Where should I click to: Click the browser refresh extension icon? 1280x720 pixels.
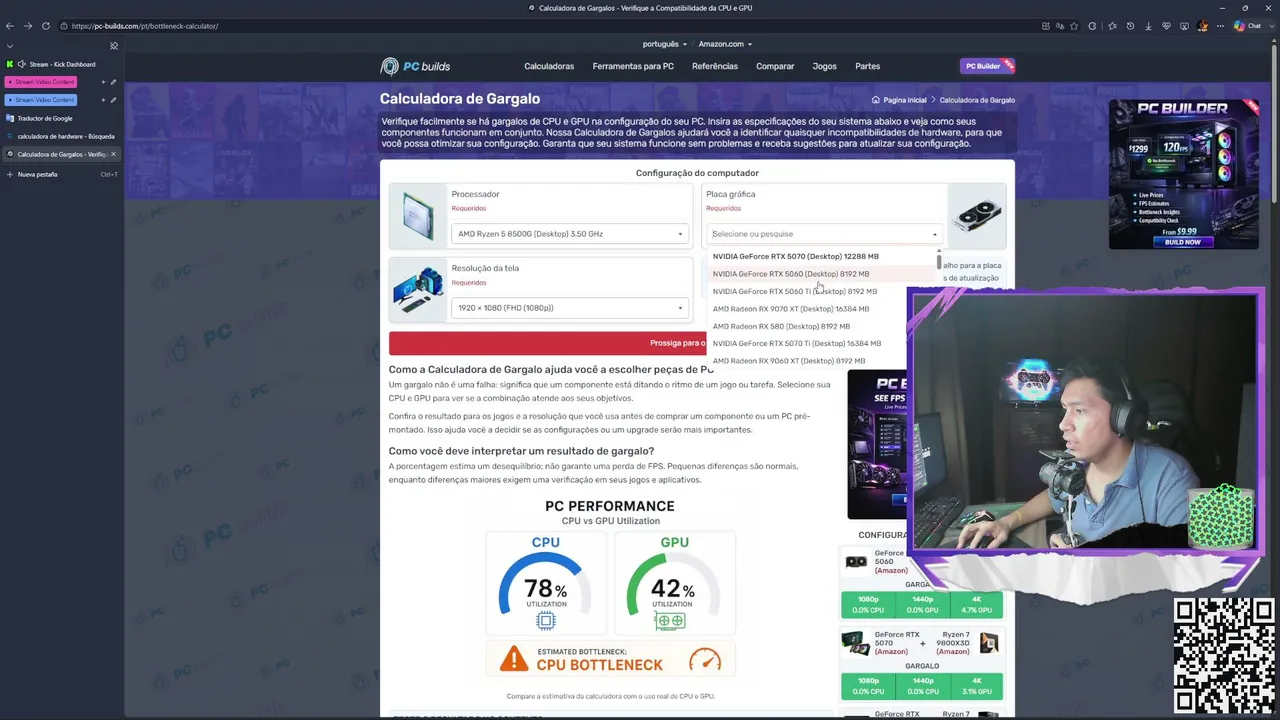click(1092, 26)
